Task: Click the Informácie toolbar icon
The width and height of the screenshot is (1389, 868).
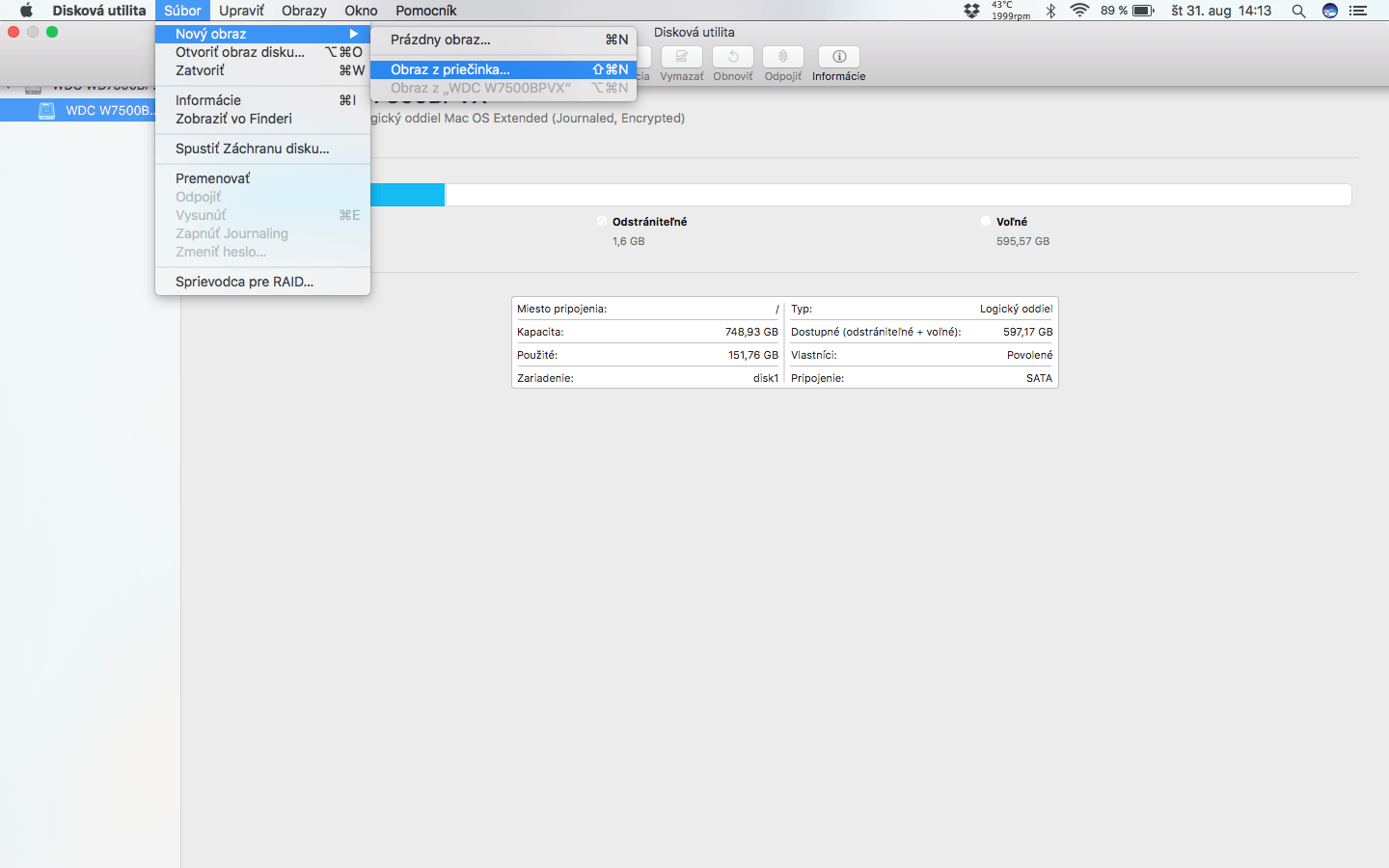Action: [839, 57]
